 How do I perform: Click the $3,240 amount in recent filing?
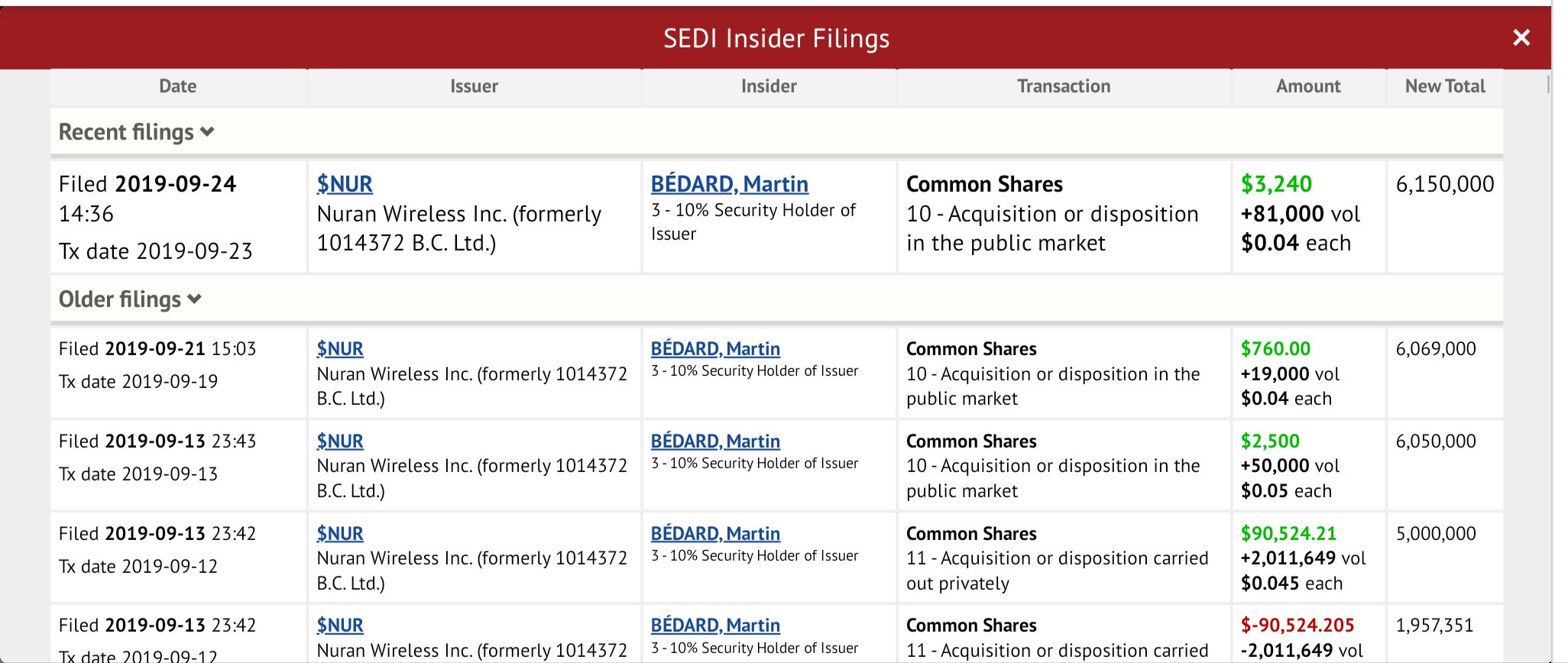[1276, 184]
